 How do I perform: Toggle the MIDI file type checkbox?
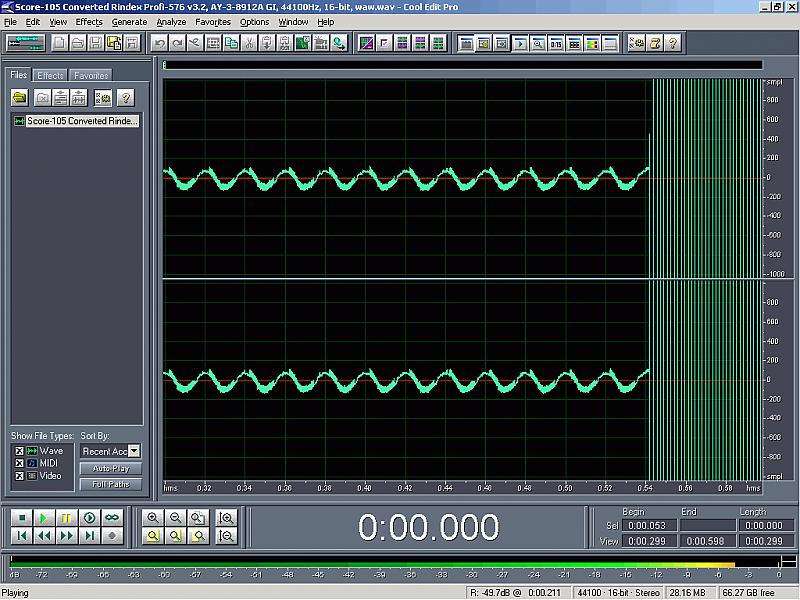(18, 463)
